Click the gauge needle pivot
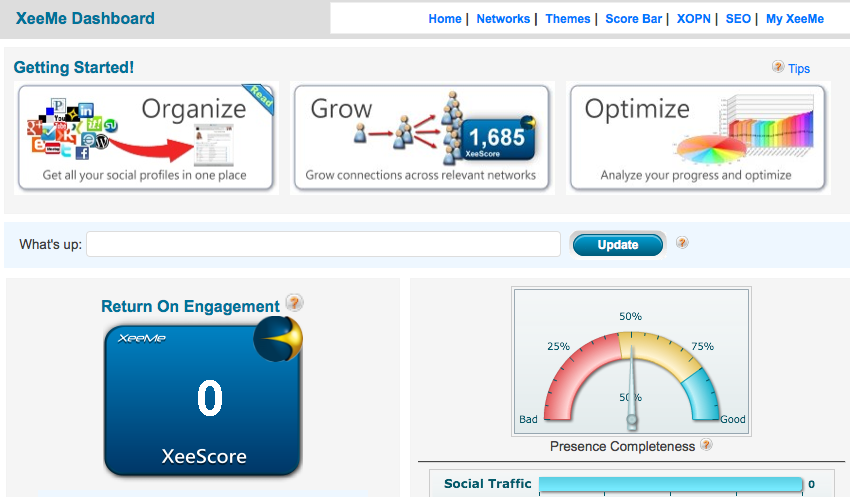This screenshot has height=497, width=850. [x=632, y=419]
